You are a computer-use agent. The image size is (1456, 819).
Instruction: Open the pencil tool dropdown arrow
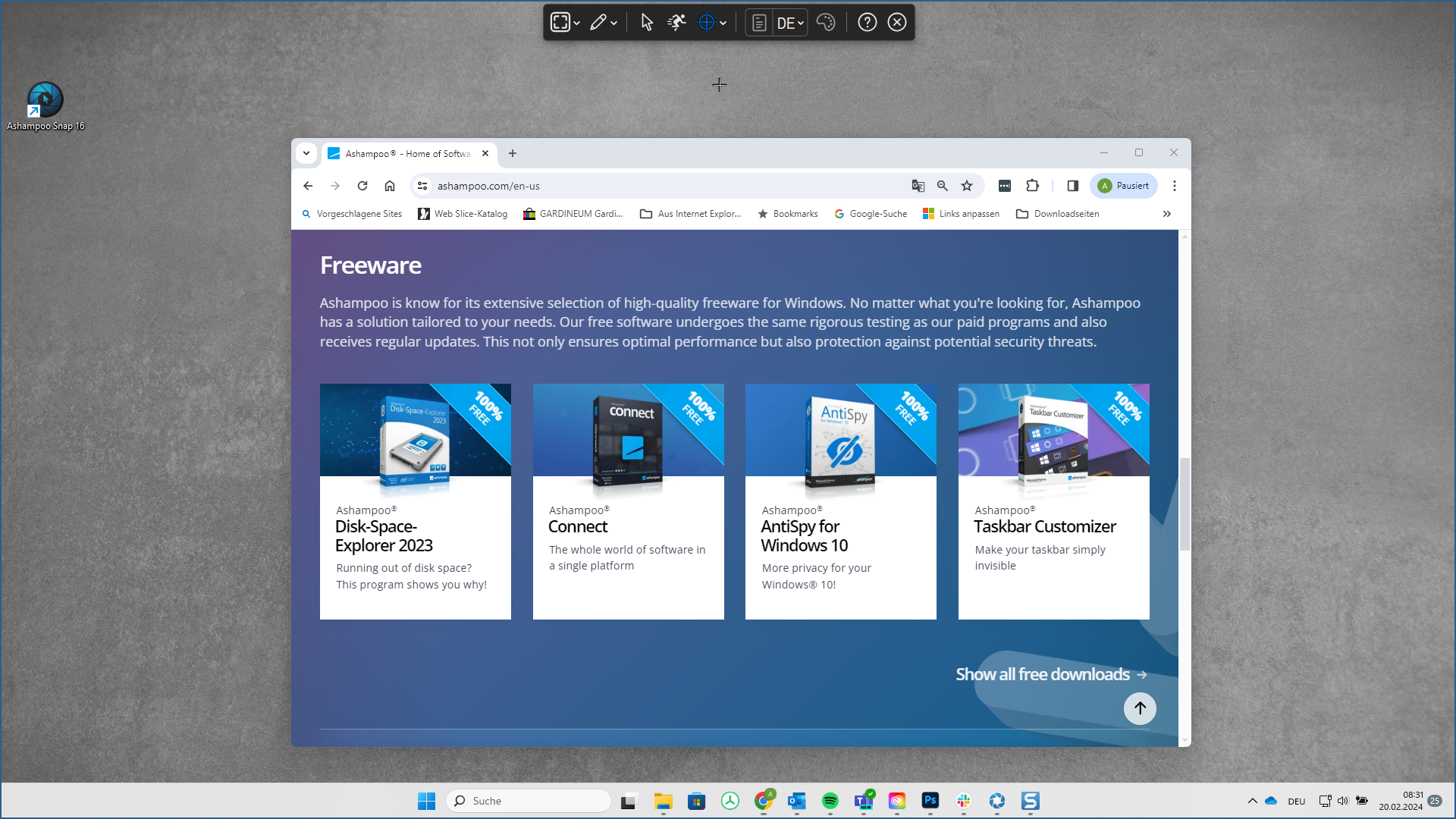tap(614, 24)
